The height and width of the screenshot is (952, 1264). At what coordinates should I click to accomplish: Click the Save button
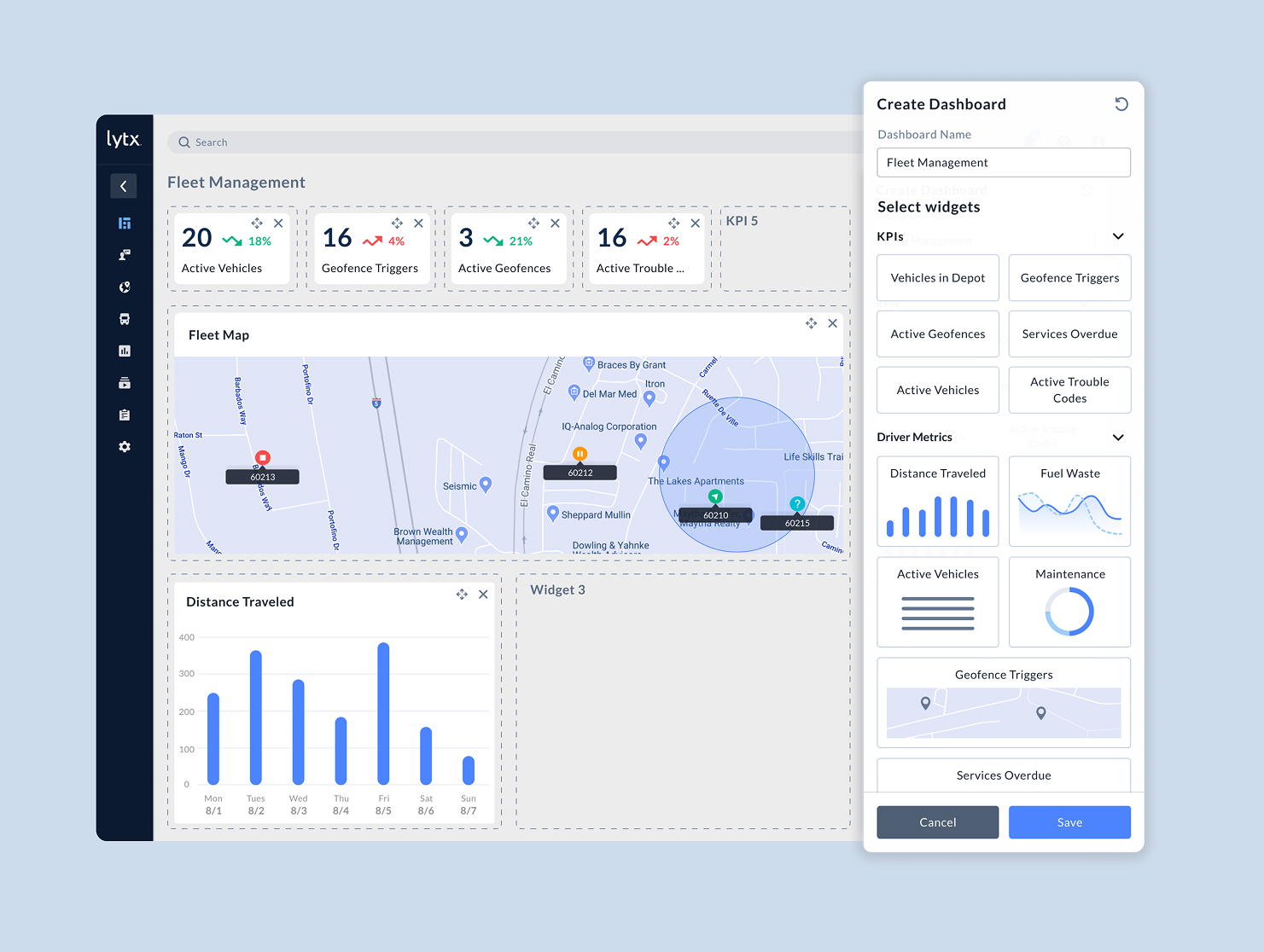[1069, 822]
